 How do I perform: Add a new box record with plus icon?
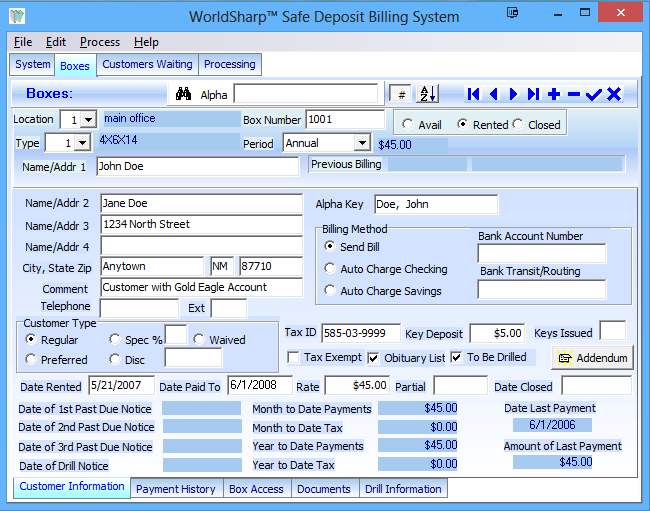554,94
